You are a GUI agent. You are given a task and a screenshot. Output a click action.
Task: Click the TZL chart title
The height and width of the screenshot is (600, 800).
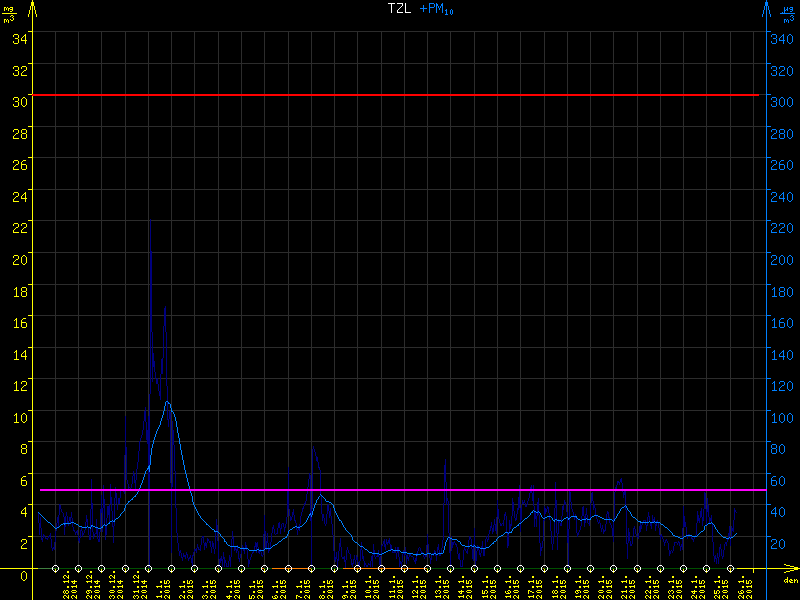click(x=399, y=9)
